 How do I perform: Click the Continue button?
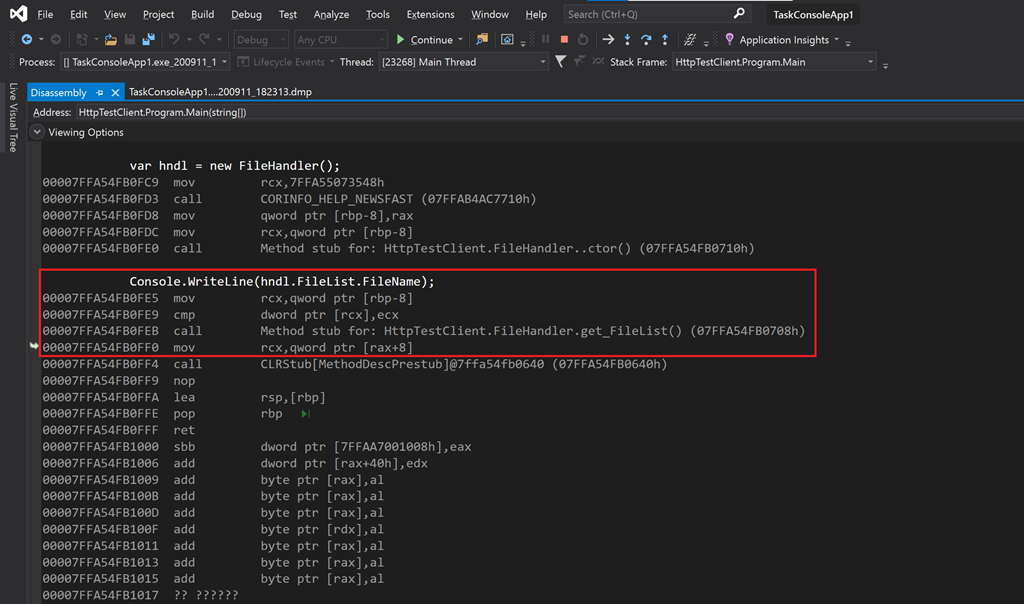(x=424, y=40)
